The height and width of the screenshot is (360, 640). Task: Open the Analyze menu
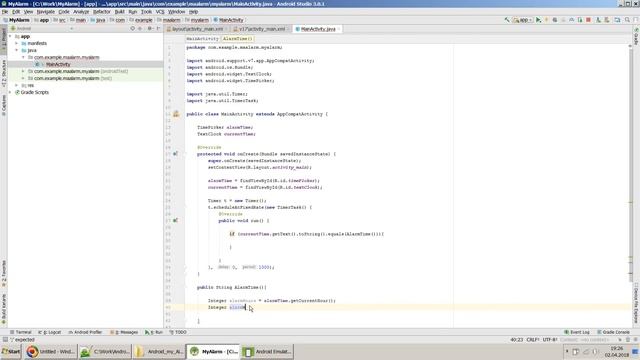click(81, 12)
